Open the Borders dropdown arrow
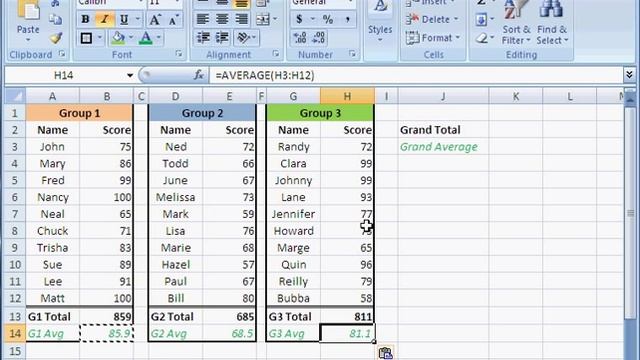This screenshot has width=640, height=360. pyautogui.click(x=100, y=38)
